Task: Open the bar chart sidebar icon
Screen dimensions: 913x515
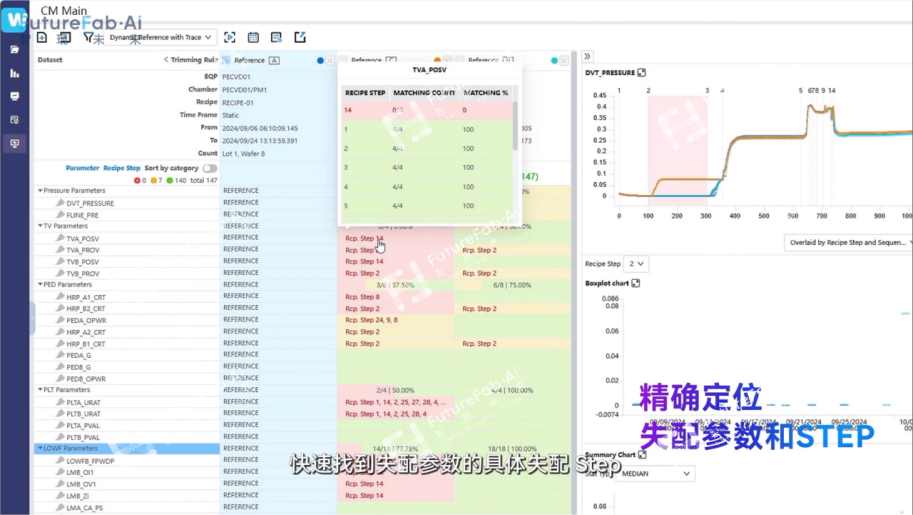Action: click(15, 73)
